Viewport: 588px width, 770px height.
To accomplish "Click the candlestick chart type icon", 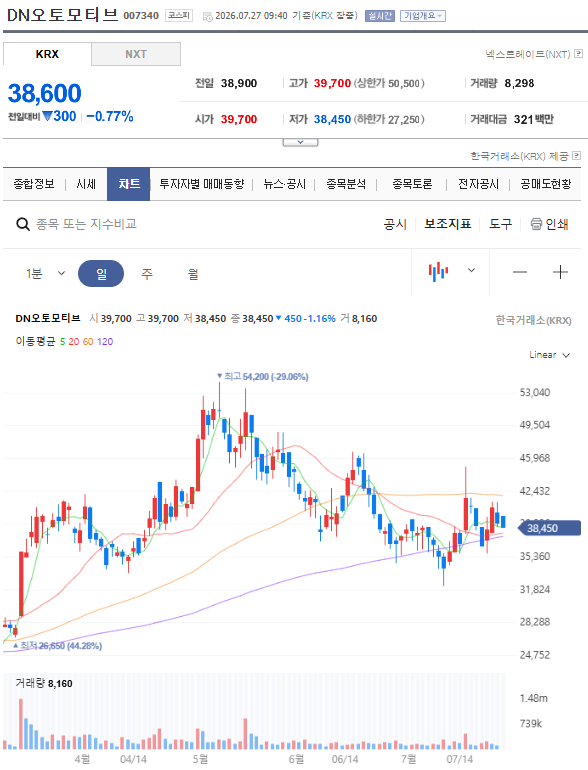I will pyautogui.click(x=438, y=272).
